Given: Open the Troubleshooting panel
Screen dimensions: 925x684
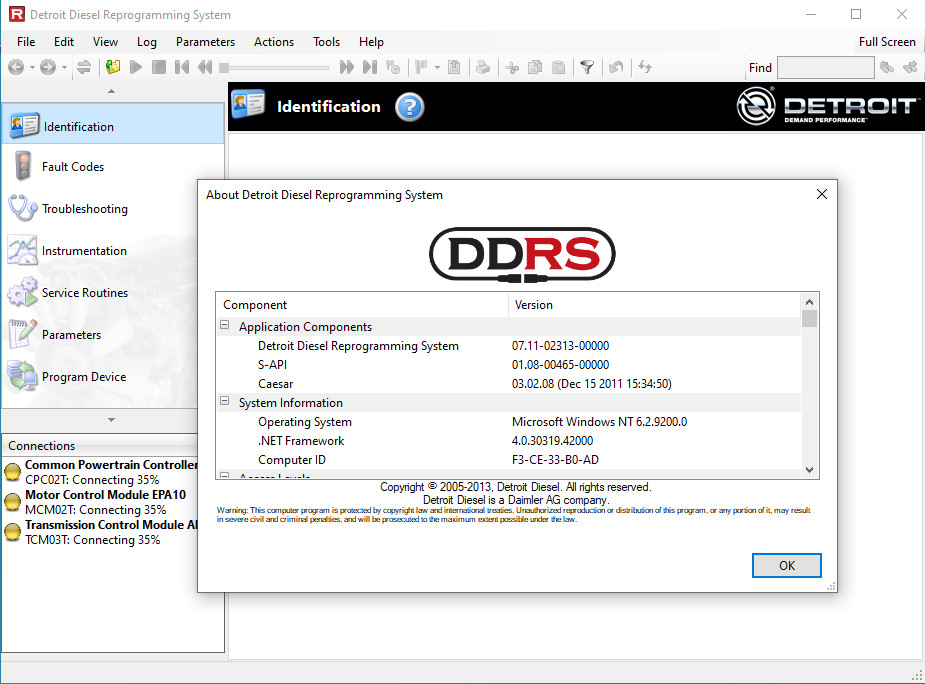Looking at the screenshot, I should click(x=84, y=209).
